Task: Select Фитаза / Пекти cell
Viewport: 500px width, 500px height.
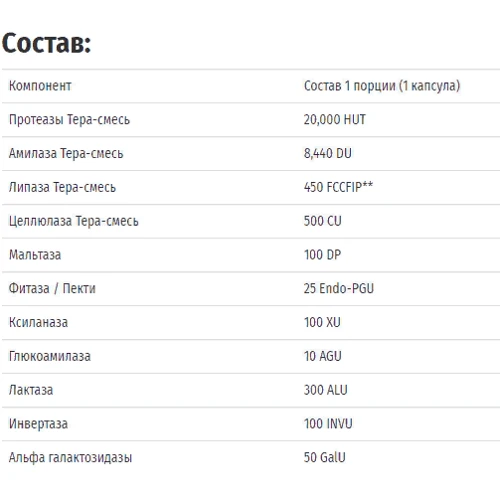Action: tap(52, 289)
